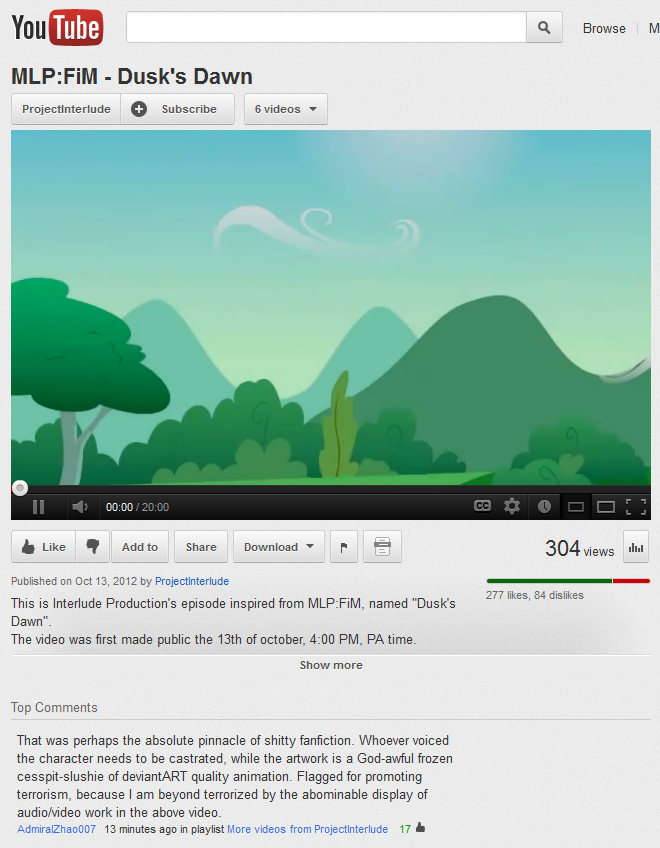
Task: Open AdmiralZhao007 commenter profile
Action: tap(56, 829)
